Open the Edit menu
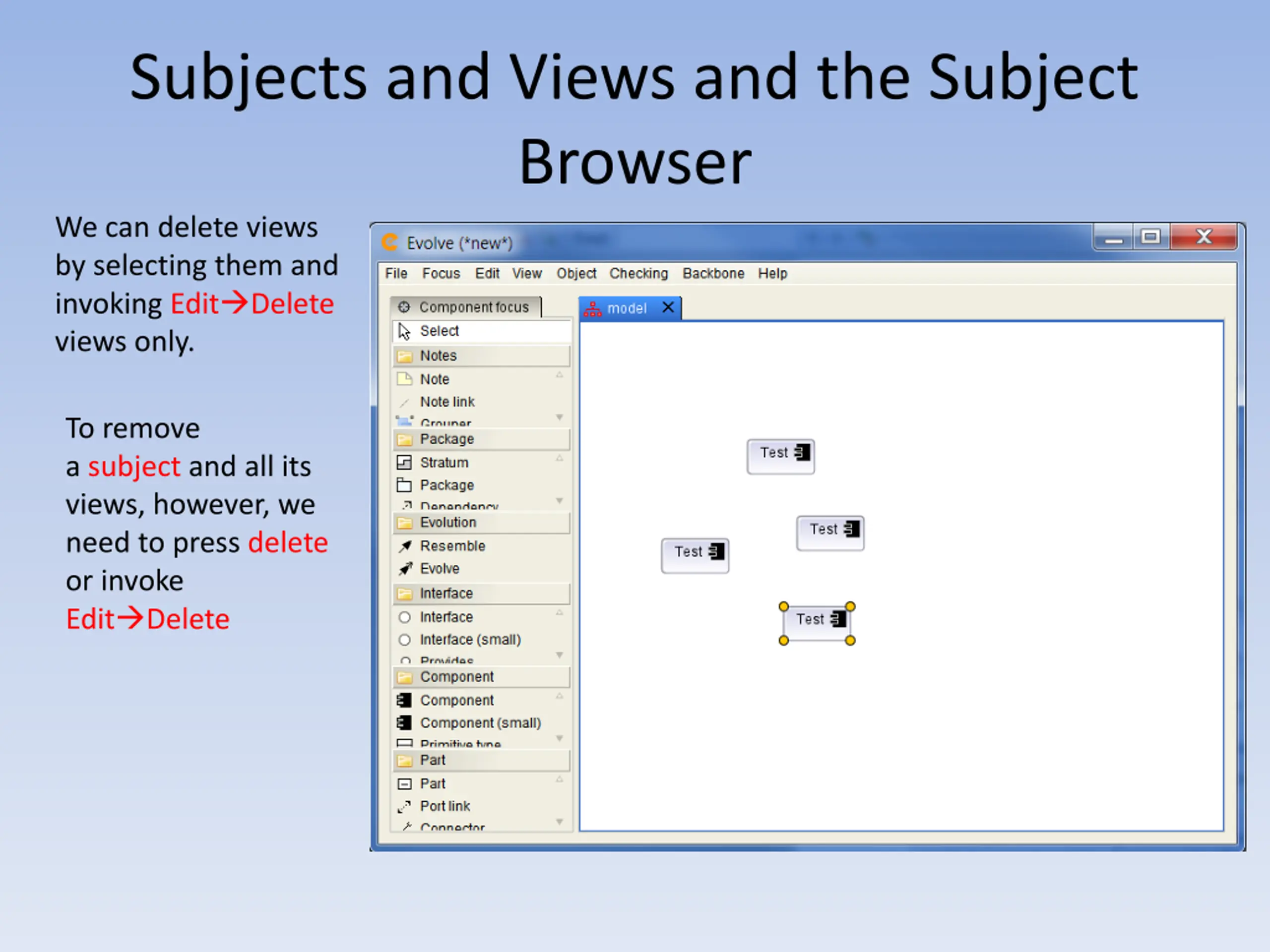Viewport: 1270px width, 952px height. [487, 274]
